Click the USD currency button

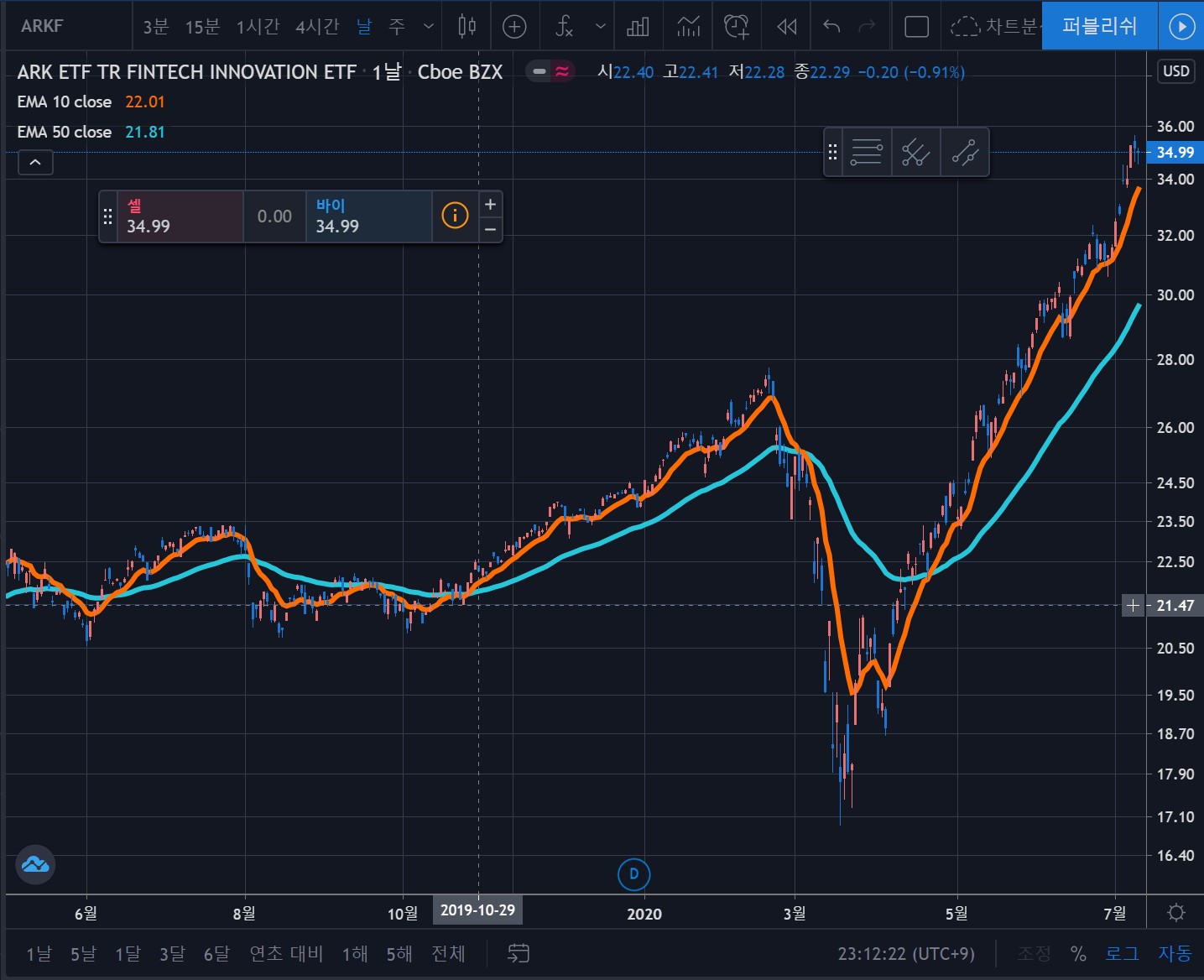[x=1175, y=70]
